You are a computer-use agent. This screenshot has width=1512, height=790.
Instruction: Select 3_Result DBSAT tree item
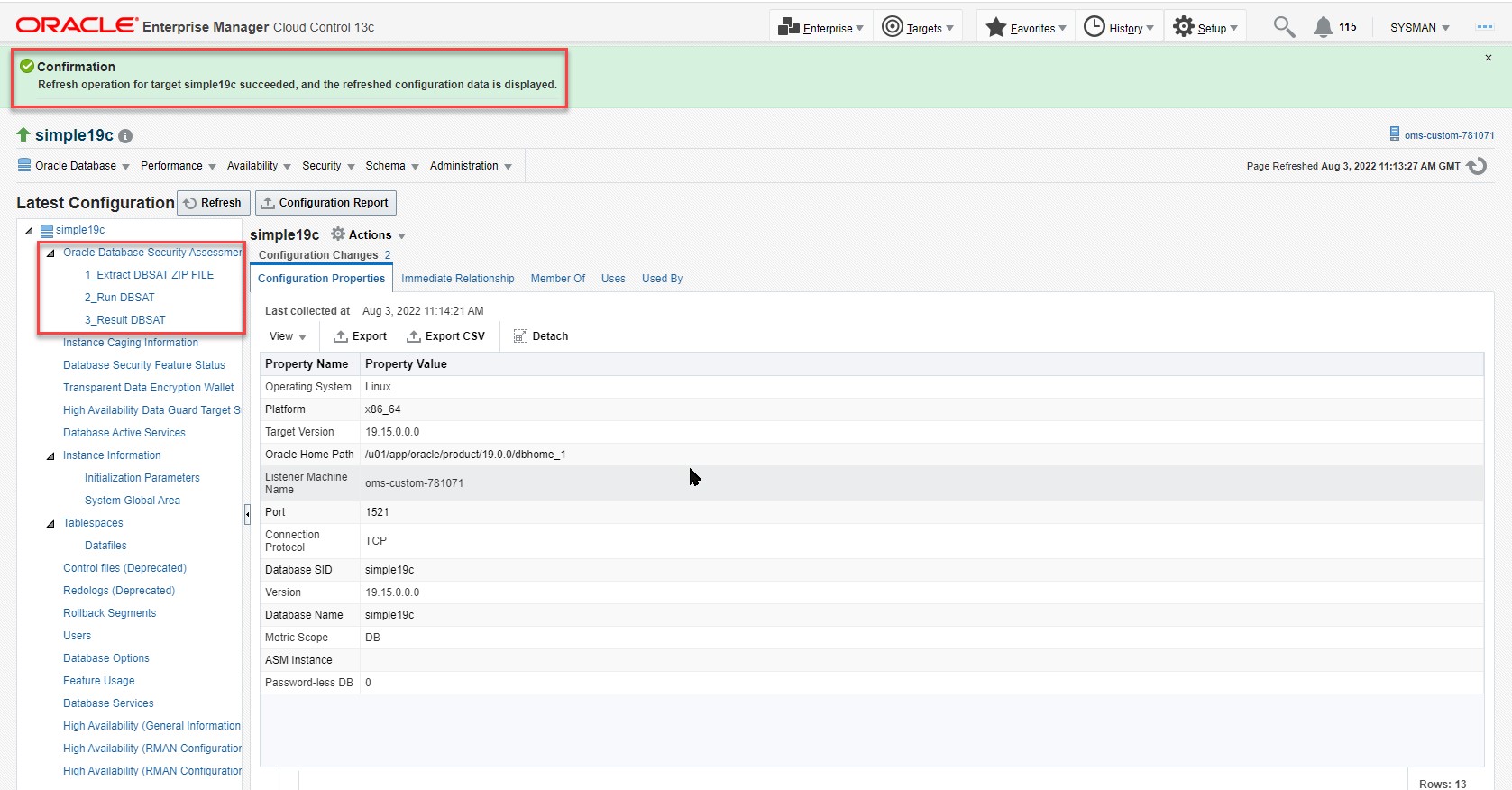(x=125, y=320)
